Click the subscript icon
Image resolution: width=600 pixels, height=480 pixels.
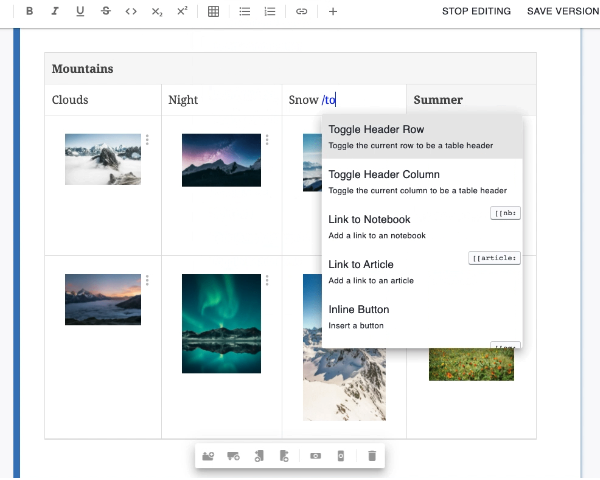coord(157,12)
